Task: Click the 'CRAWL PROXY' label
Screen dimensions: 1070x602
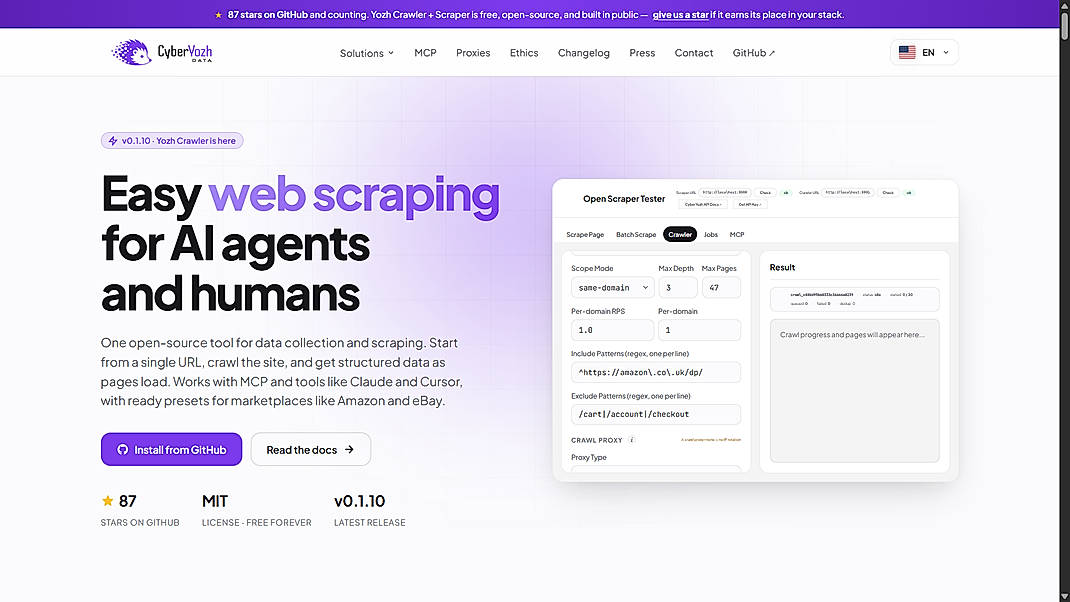Action: [x=596, y=440]
